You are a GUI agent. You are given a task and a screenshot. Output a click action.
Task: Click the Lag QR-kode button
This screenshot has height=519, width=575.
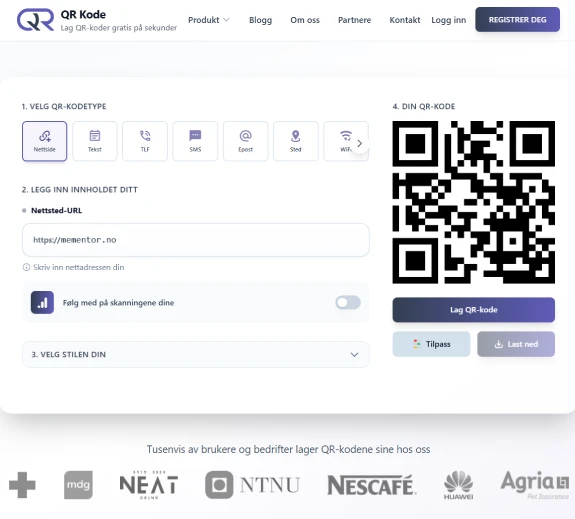tap(473, 310)
